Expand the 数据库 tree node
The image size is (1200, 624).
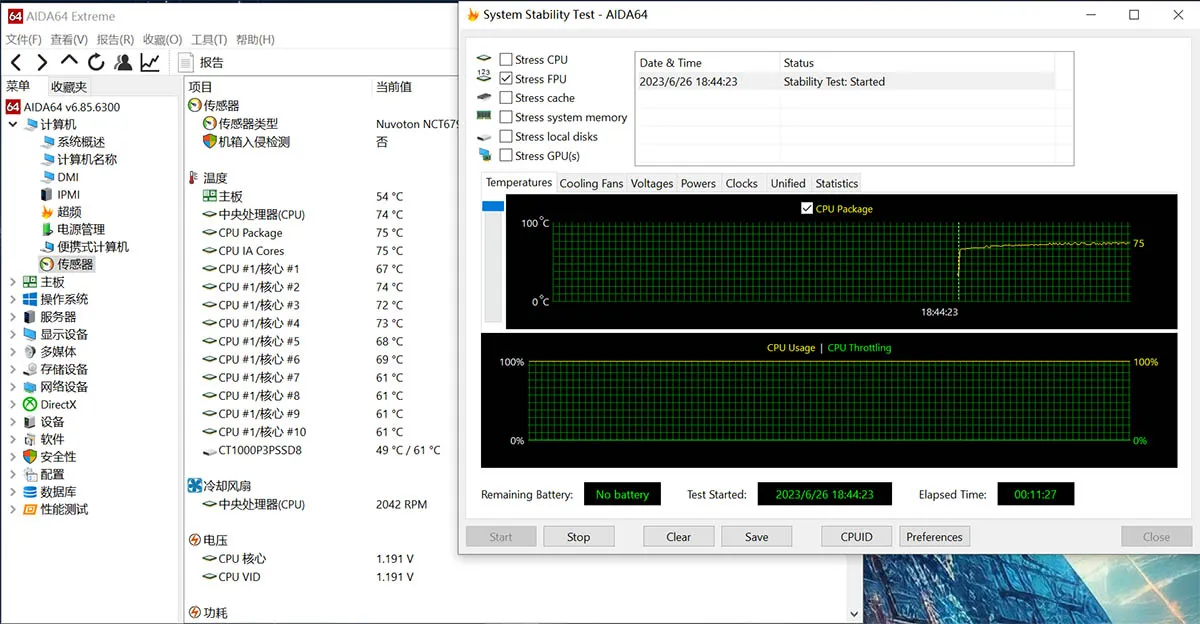tap(12, 492)
